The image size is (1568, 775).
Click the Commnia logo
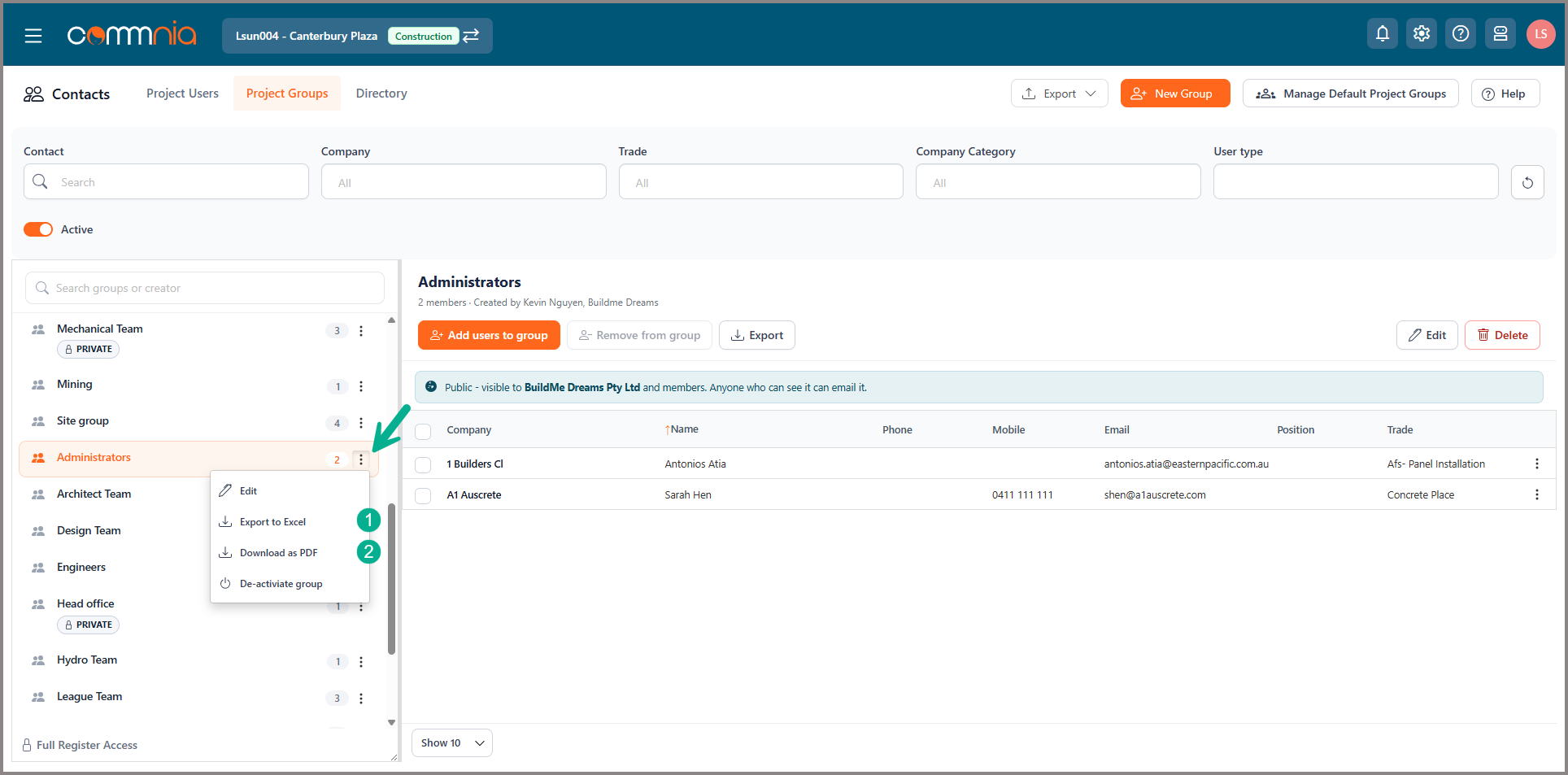click(132, 34)
